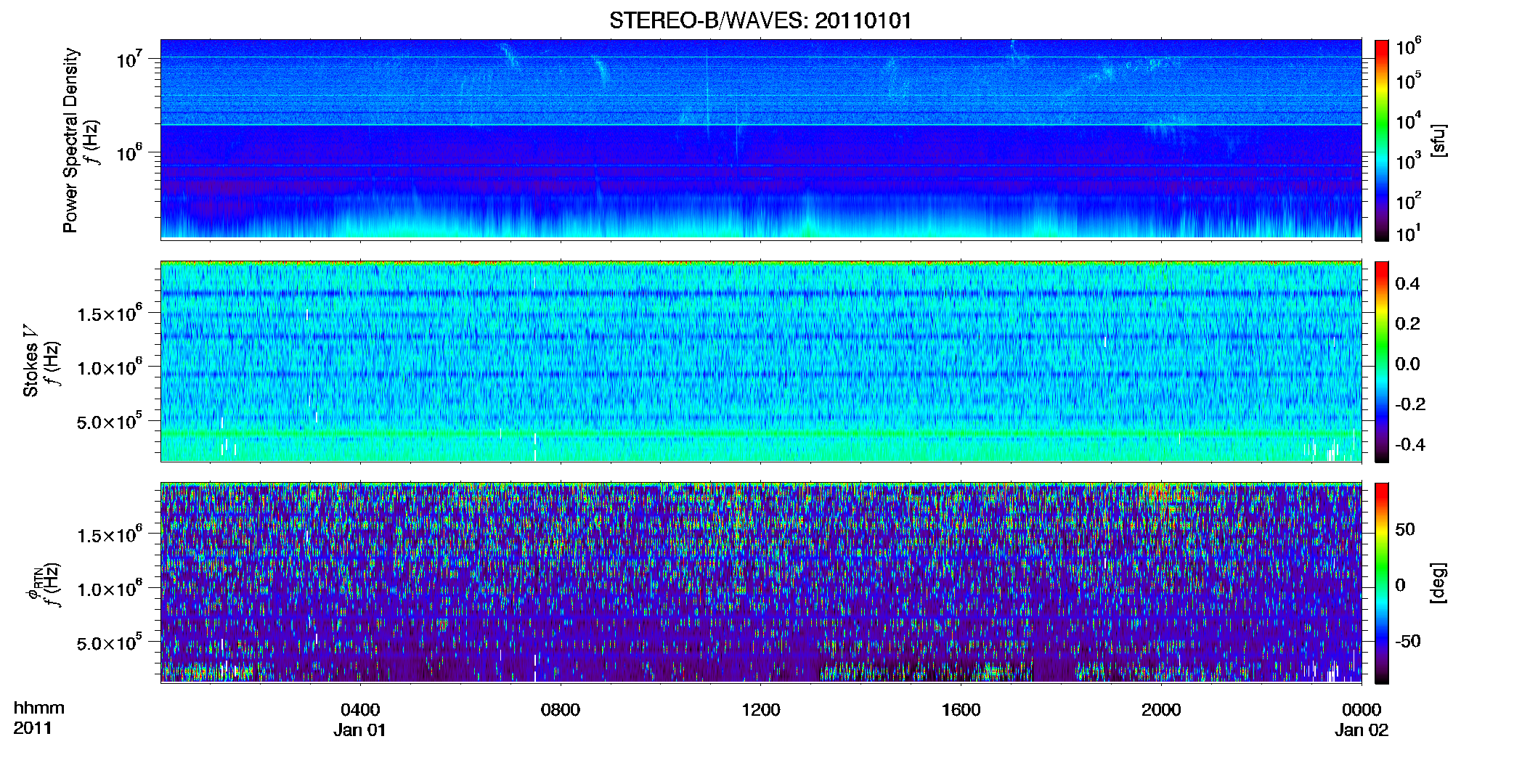This screenshot has height=784, width=1522.
Task: Click the [deg] unit label
Action: point(1438,583)
